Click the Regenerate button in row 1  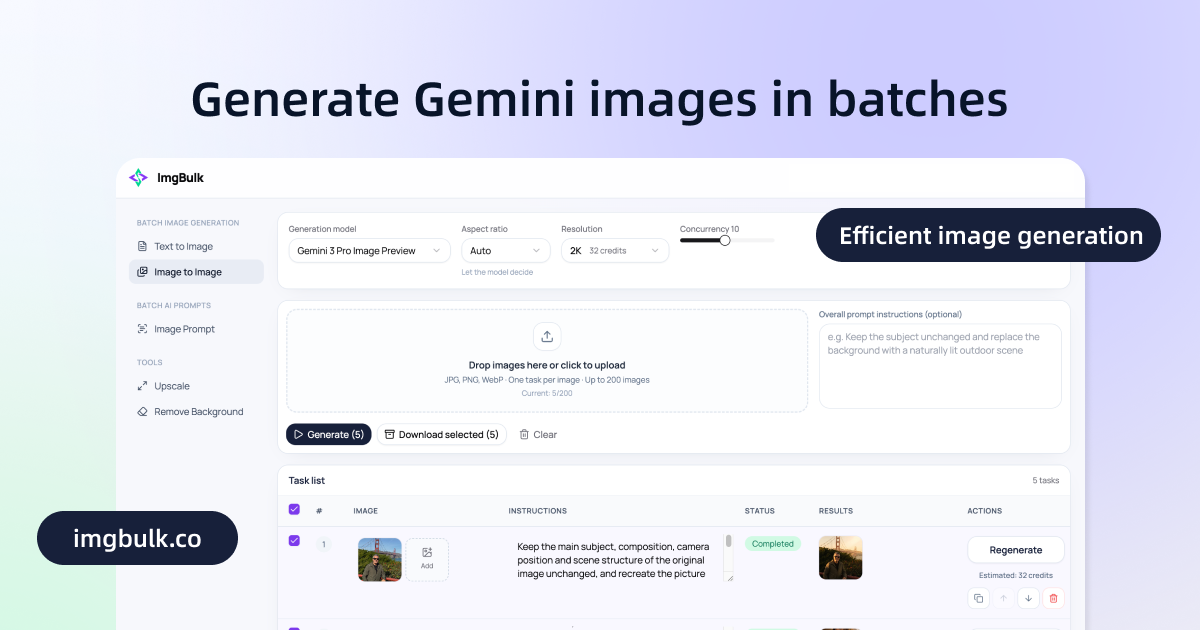pos(1016,550)
